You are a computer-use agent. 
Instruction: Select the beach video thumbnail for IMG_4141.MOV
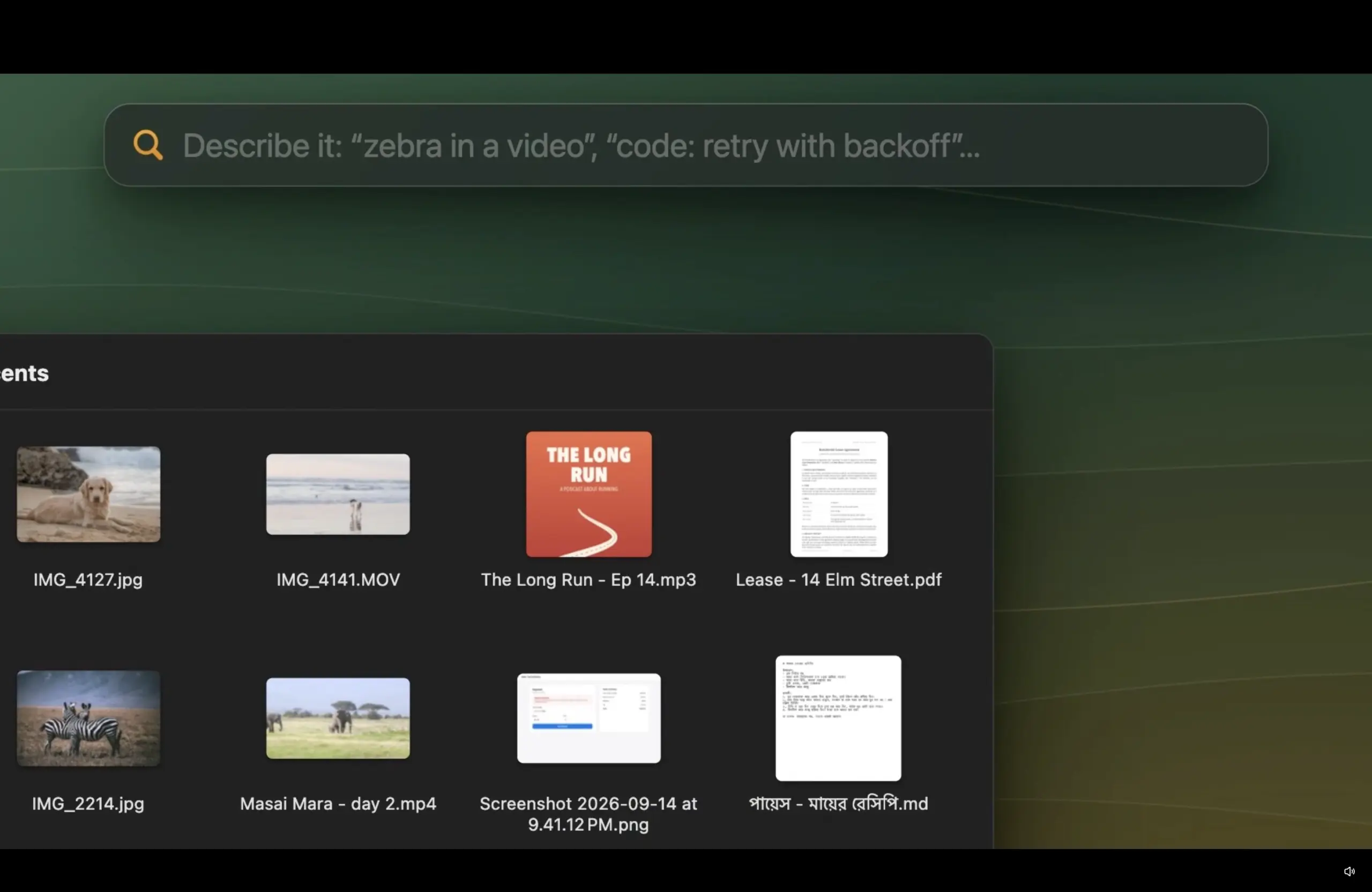click(338, 494)
